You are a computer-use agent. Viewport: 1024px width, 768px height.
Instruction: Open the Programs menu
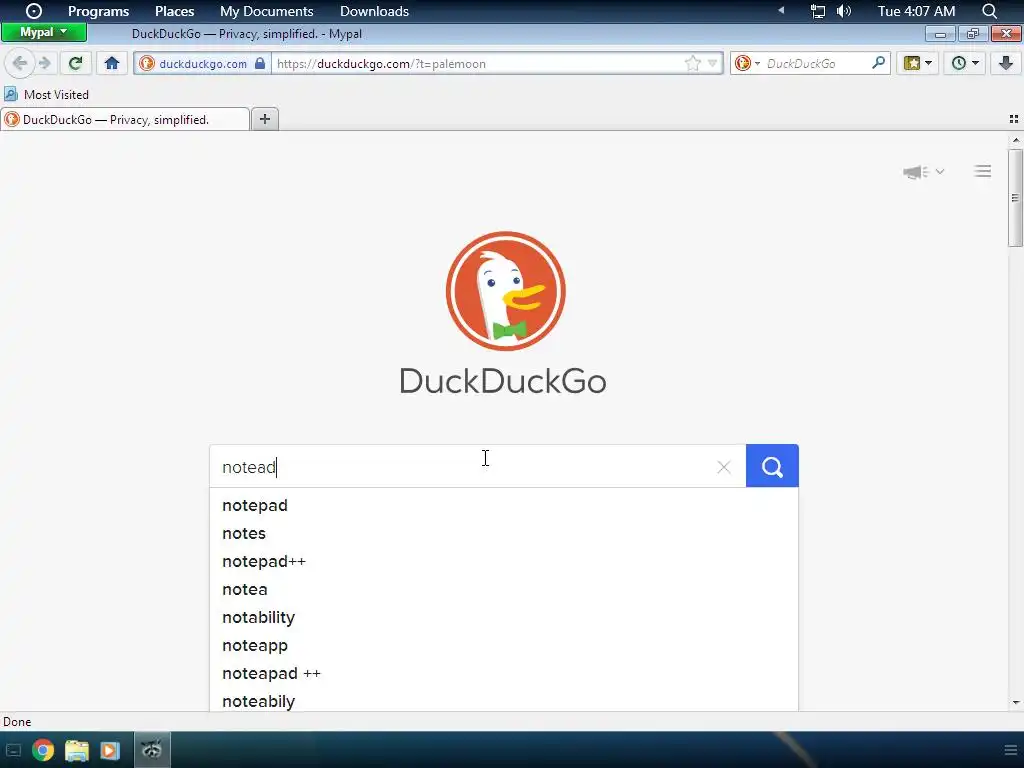click(x=99, y=11)
